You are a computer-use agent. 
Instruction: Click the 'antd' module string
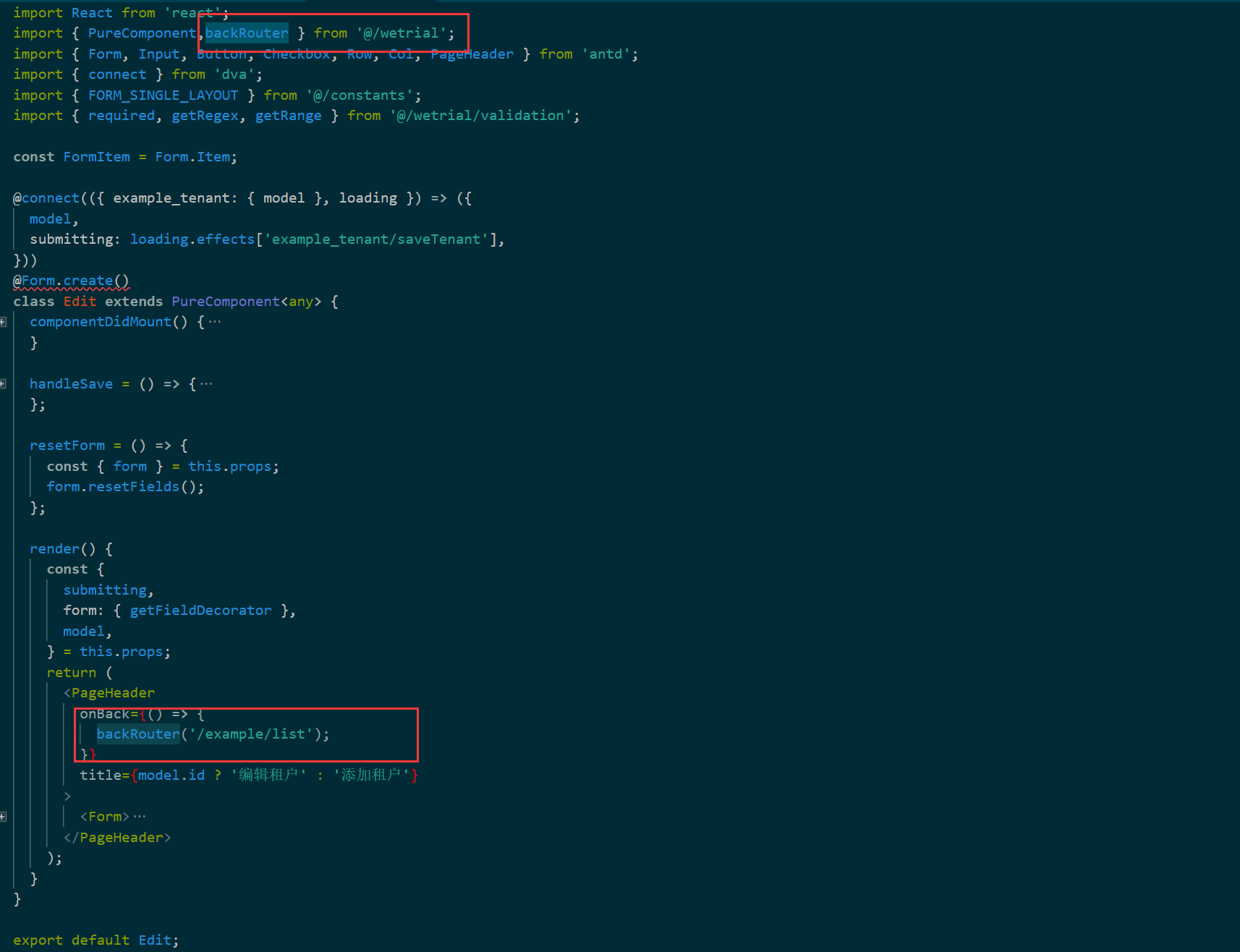coord(606,54)
